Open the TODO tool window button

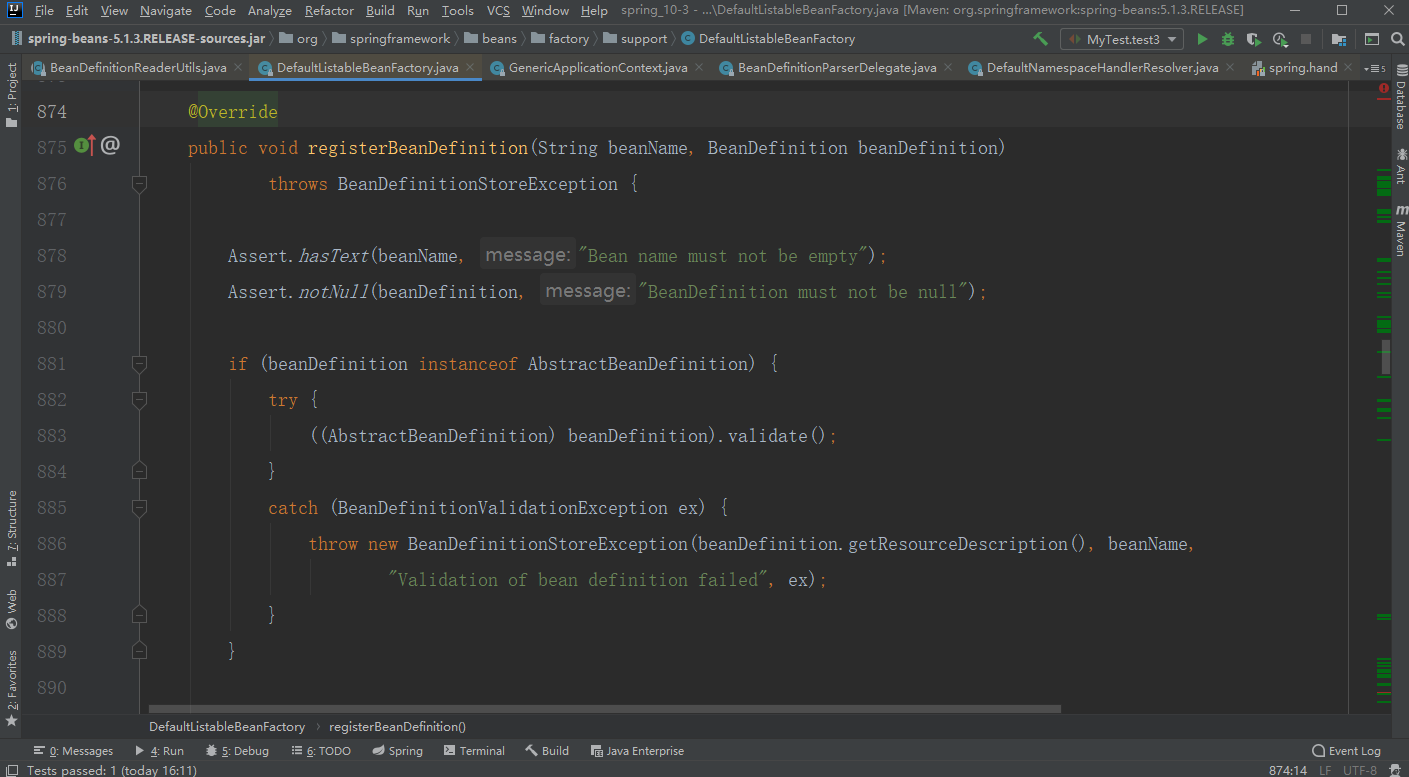[x=322, y=751]
